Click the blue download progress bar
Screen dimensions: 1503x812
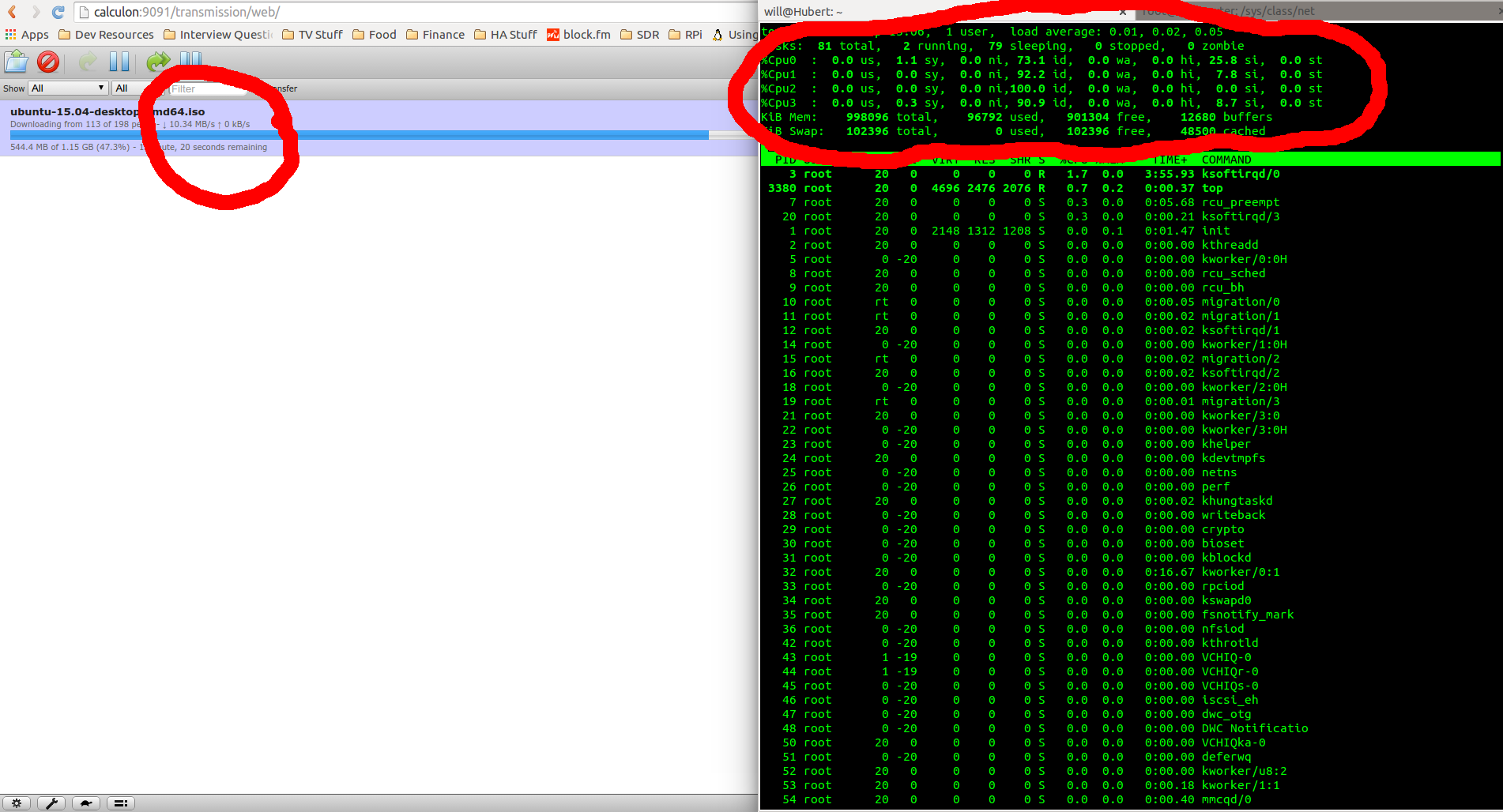[360, 135]
